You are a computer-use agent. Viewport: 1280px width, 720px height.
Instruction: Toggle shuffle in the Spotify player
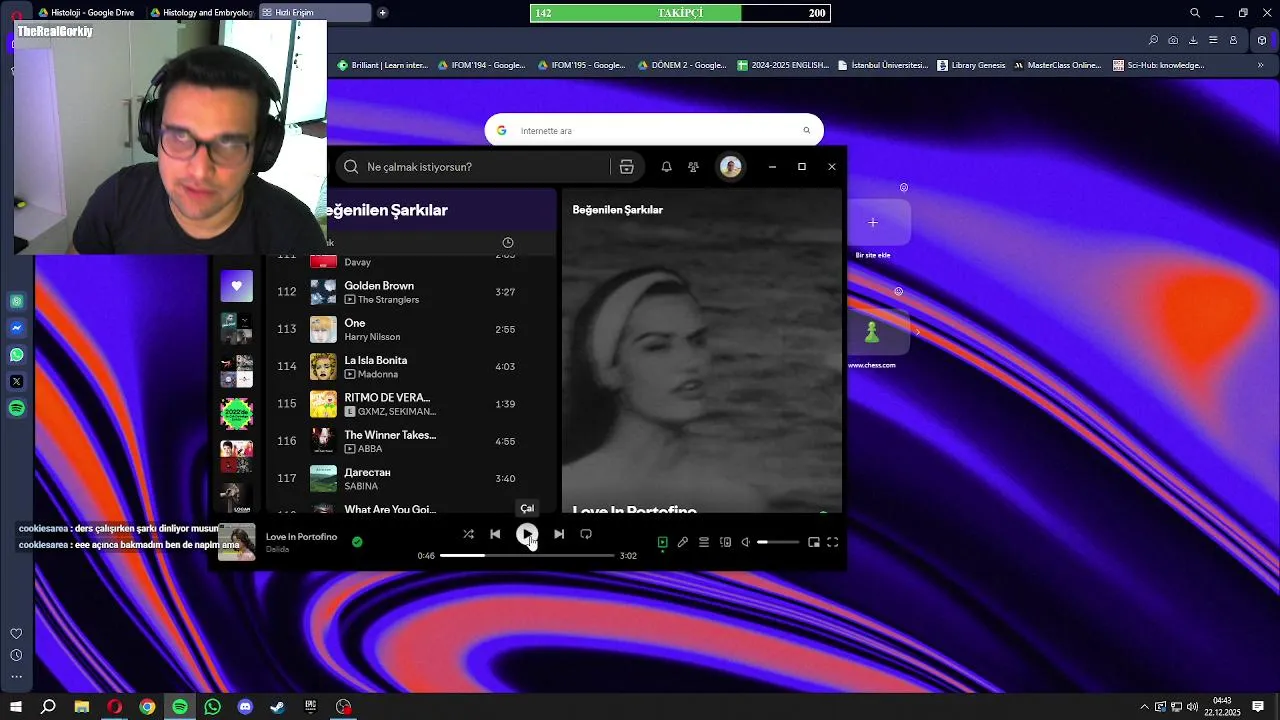(468, 534)
